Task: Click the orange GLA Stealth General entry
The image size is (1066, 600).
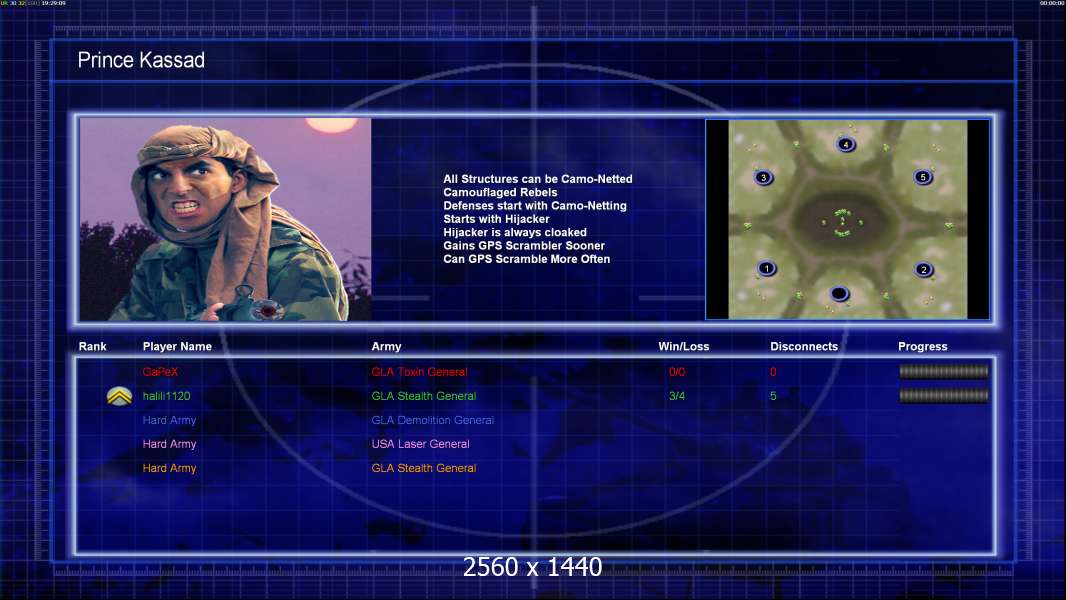Action: click(424, 468)
